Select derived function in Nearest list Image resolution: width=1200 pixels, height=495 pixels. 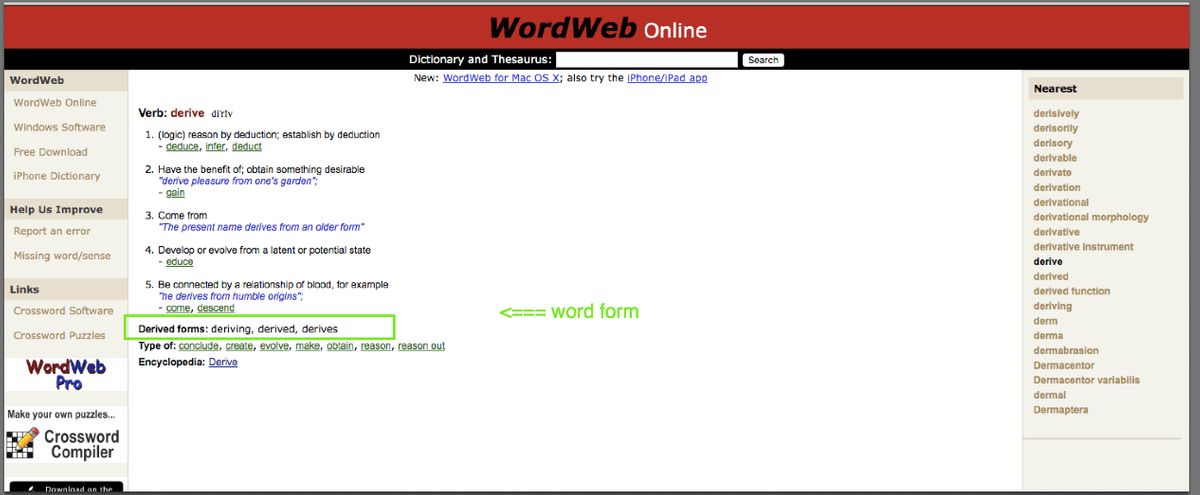[1072, 291]
